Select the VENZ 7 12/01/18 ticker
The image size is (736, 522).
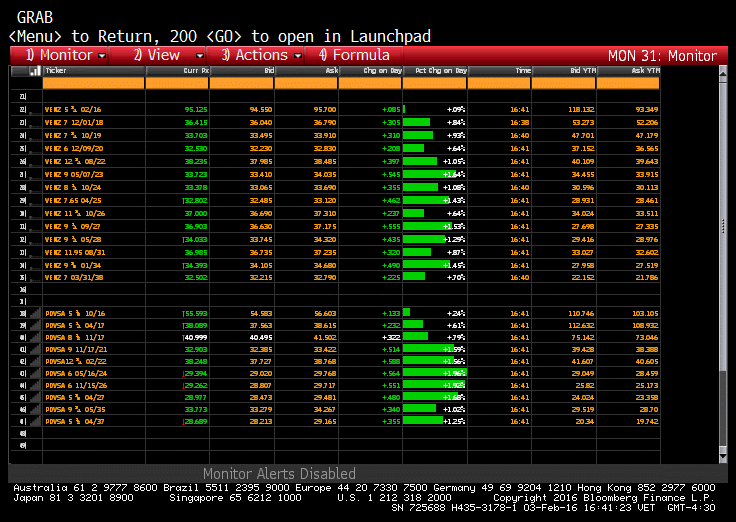(74, 123)
